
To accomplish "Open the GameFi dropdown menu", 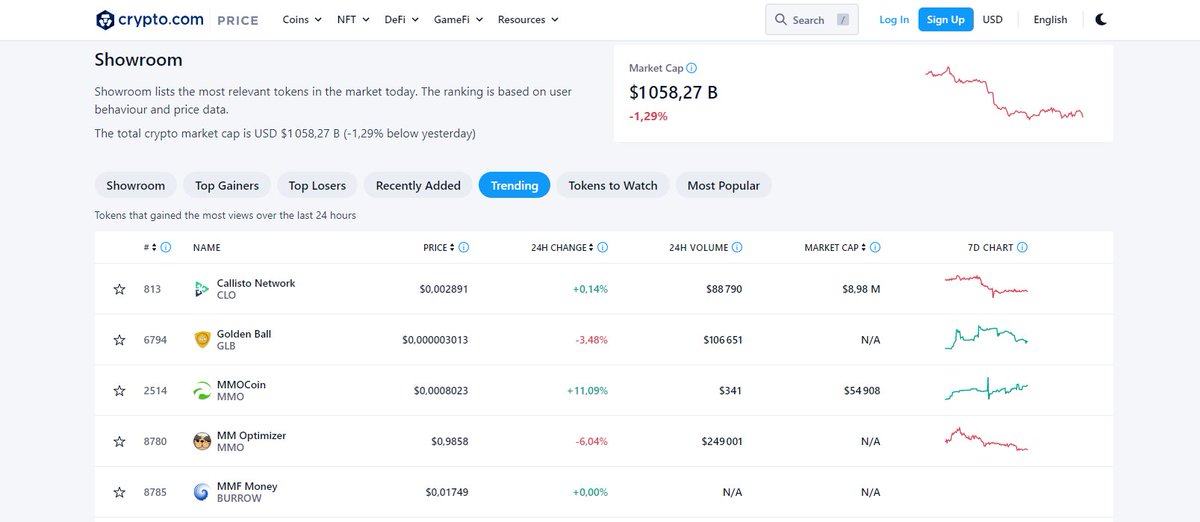I will coord(459,19).
